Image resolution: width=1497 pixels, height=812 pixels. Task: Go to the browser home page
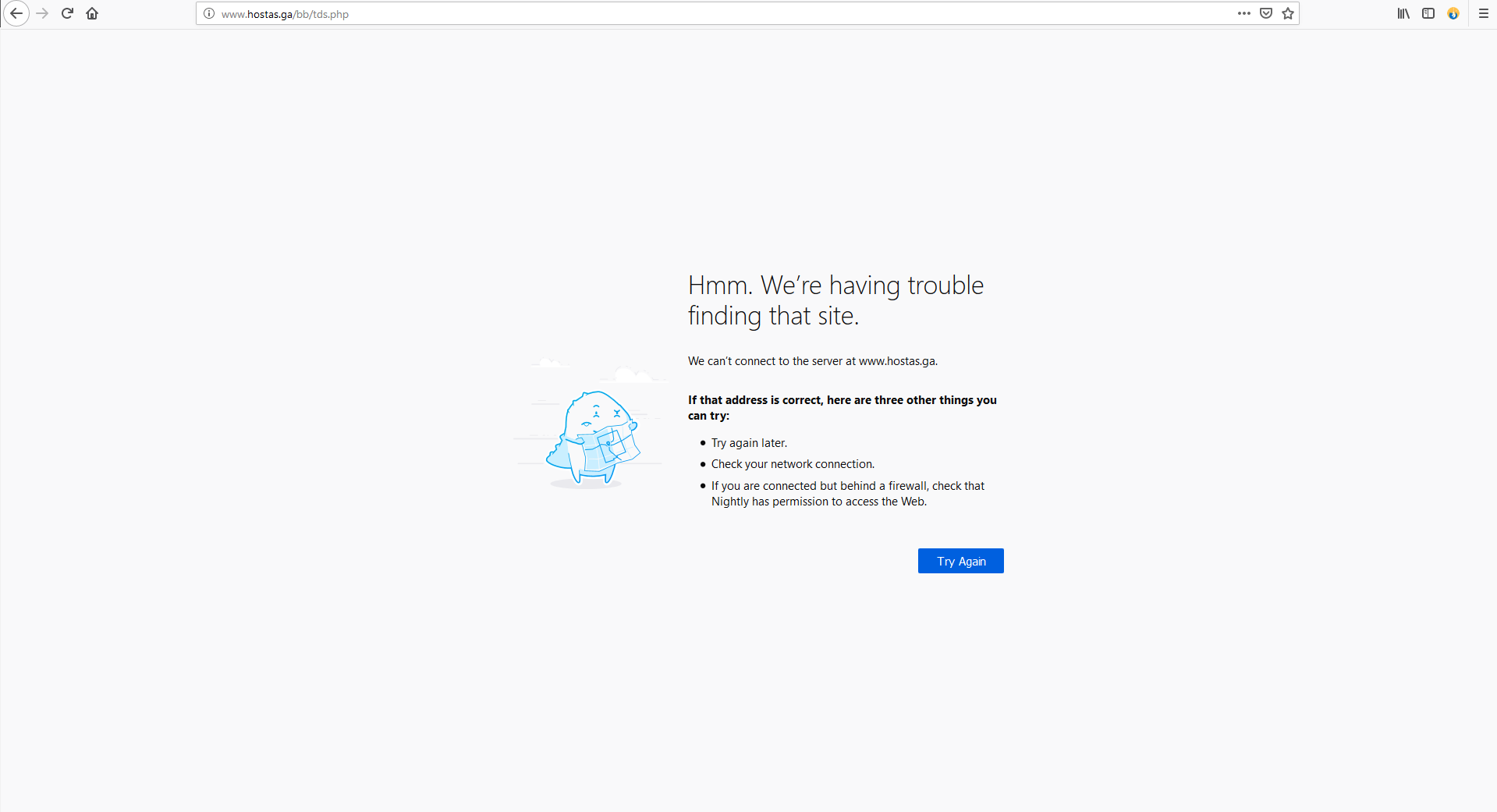(91, 13)
